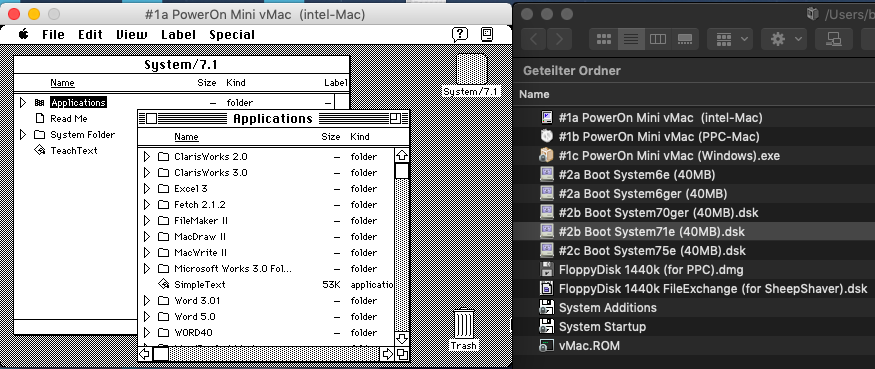Select the Trash icon on the desktop
The width and height of the screenshot is (875, 369).
464,323
